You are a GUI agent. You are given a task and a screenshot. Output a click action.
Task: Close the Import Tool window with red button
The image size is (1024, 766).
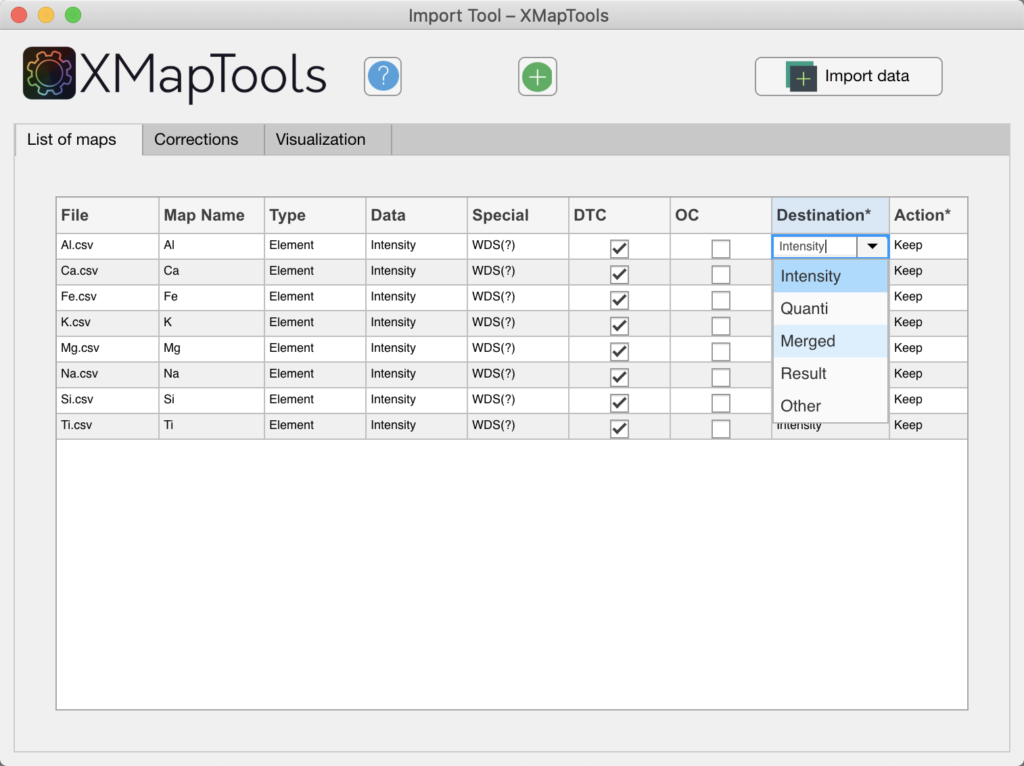19,15
